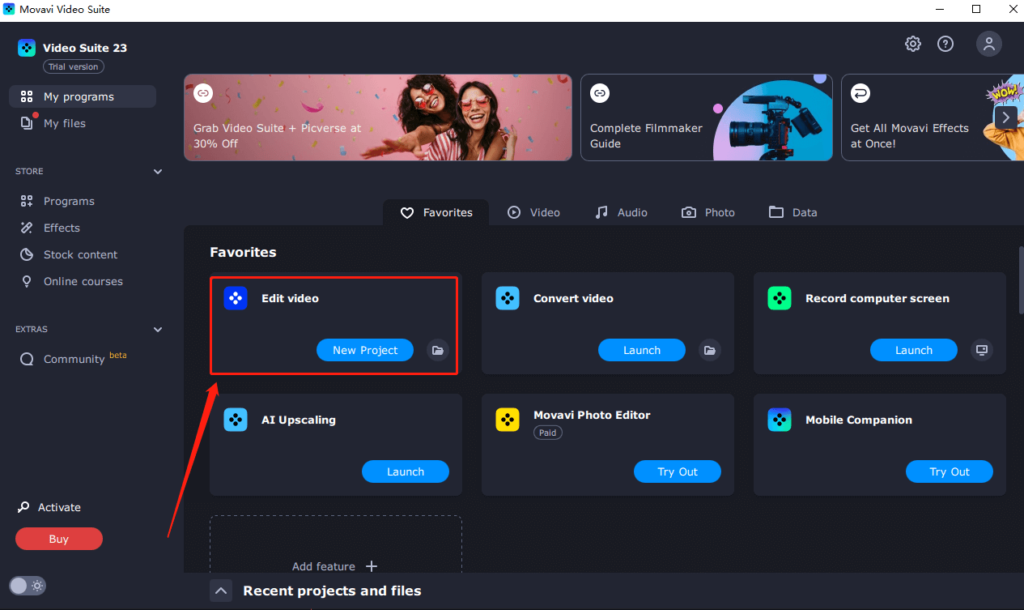
Task: Launch the Convert video tool
Action: 641,350
